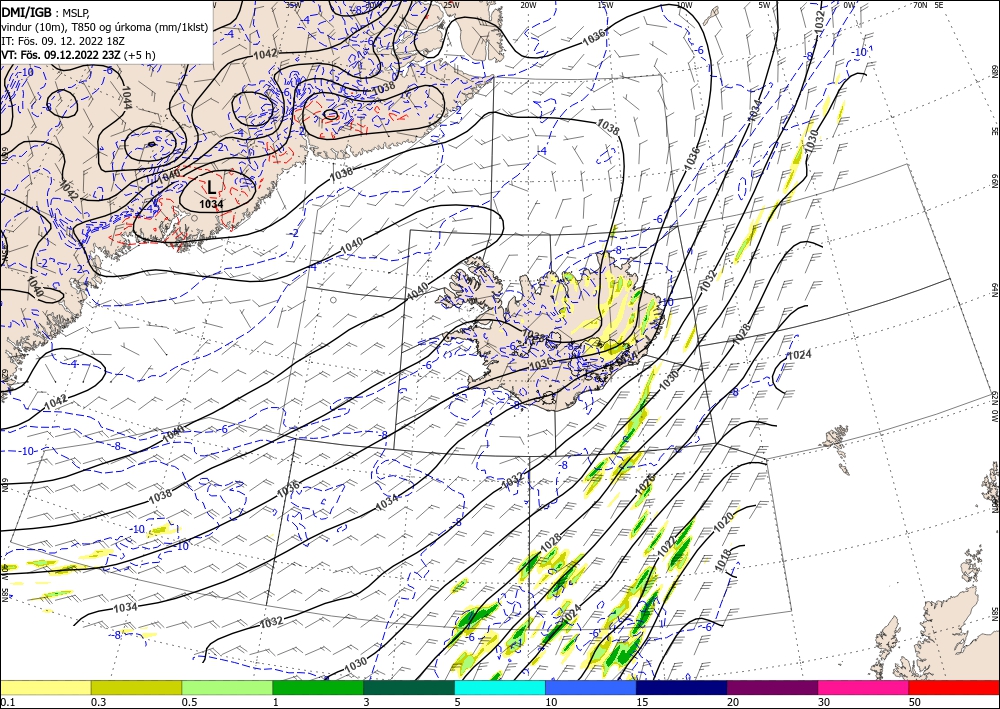Select the dark green 3 mm legend band
Viewport: 1000px width, 709px height.
[409, 687]
